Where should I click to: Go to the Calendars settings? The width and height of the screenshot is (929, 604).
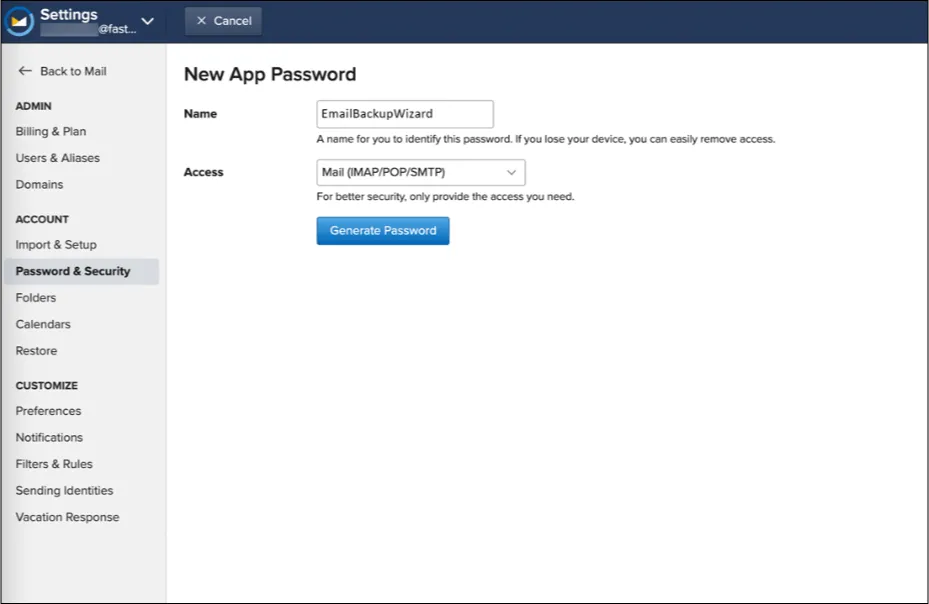coord(43,324)
